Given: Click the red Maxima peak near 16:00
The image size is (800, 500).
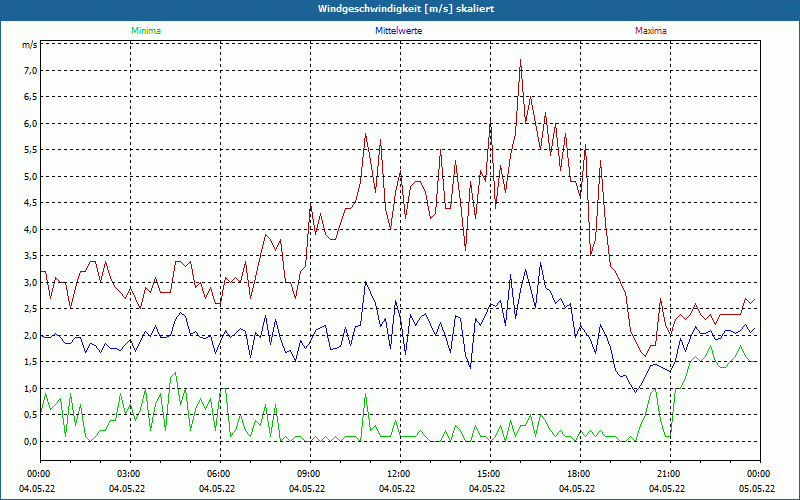Looking at the screenshot, I should click(520, 60).
